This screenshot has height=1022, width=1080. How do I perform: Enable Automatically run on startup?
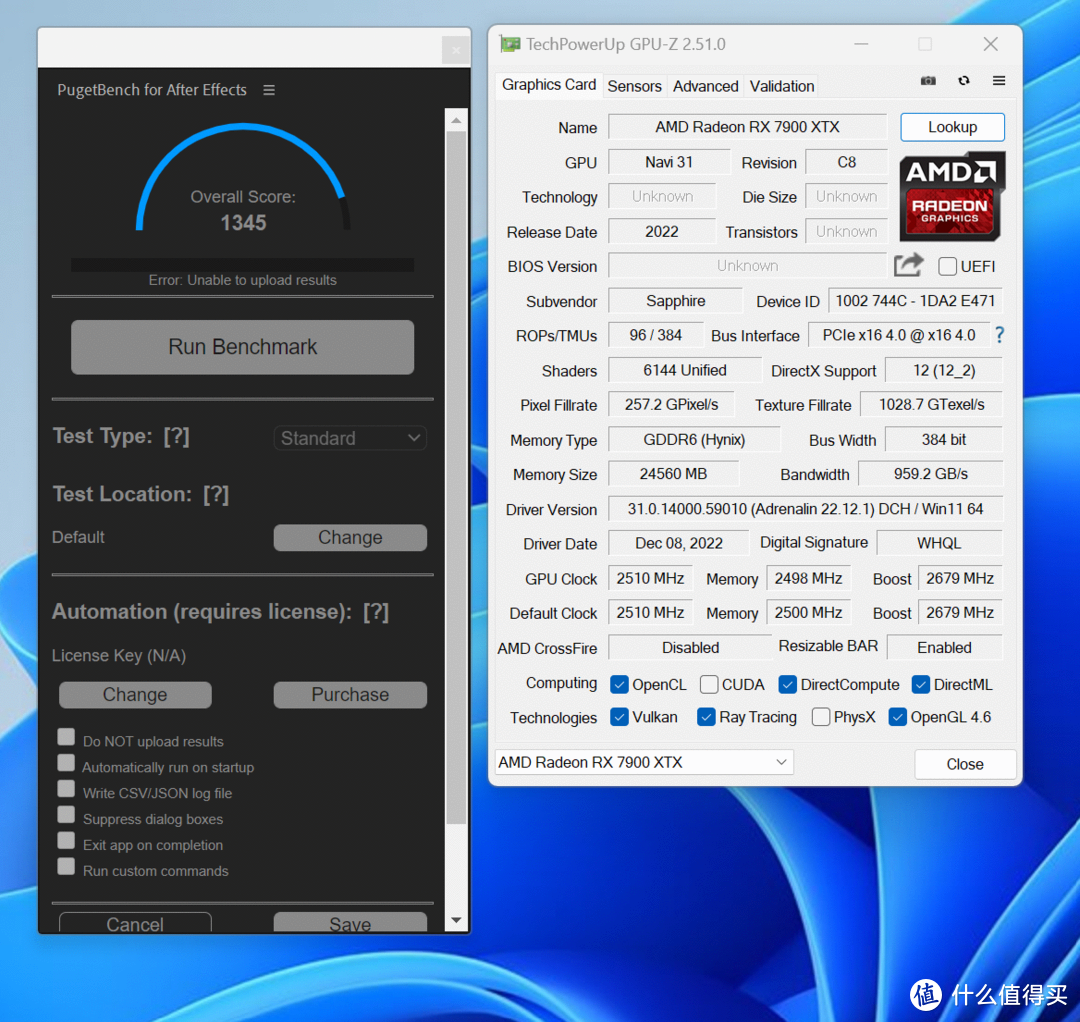click(66, 763)
